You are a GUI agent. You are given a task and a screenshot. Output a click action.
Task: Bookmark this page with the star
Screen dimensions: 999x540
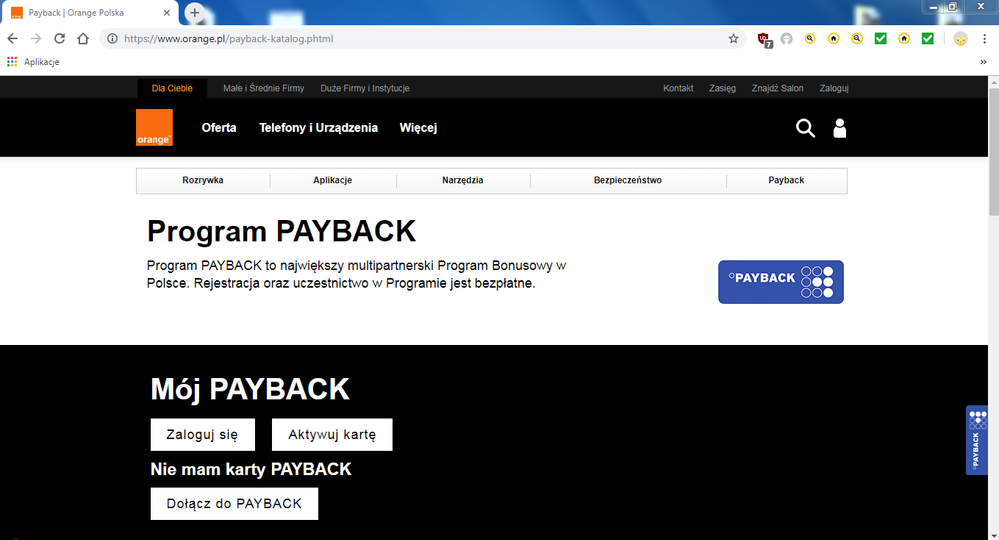733,39
